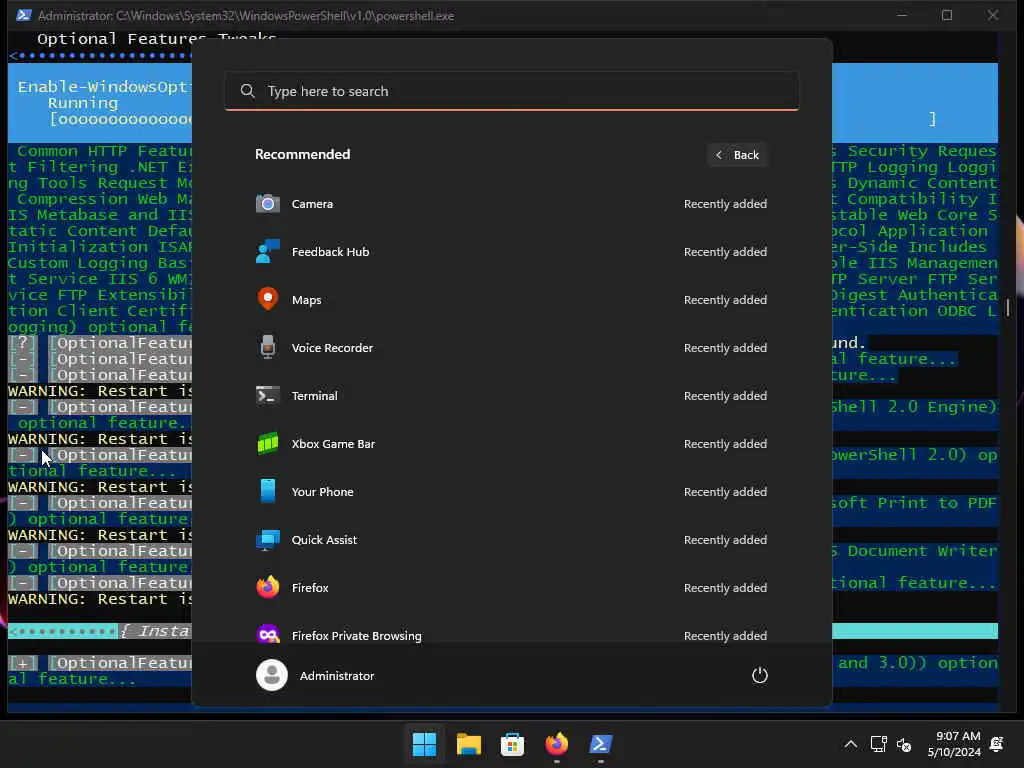Click the Windows Start button on taskbar
This screenshot has width=1024, height=768.
tap(424, 744)
